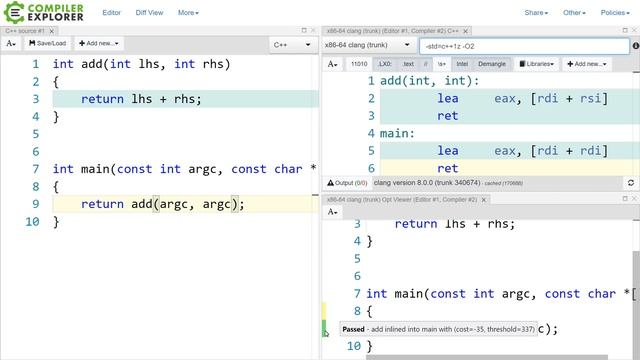
Task: Open font size menu in source editor
Action: coord(11,43)
